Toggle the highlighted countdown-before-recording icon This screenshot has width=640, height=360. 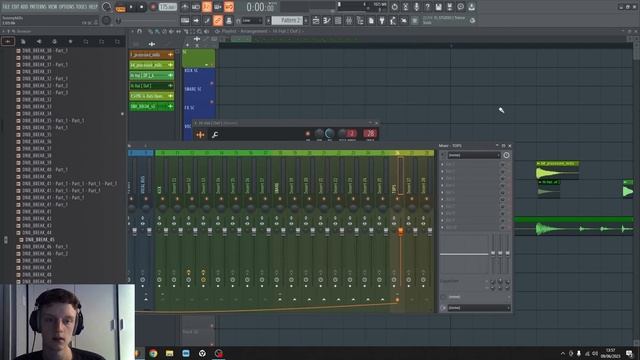click(207, 7)
